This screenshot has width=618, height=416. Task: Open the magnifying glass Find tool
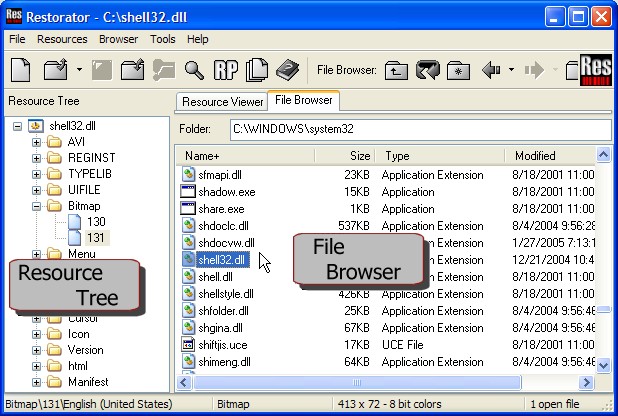click(x=194, y=70)
